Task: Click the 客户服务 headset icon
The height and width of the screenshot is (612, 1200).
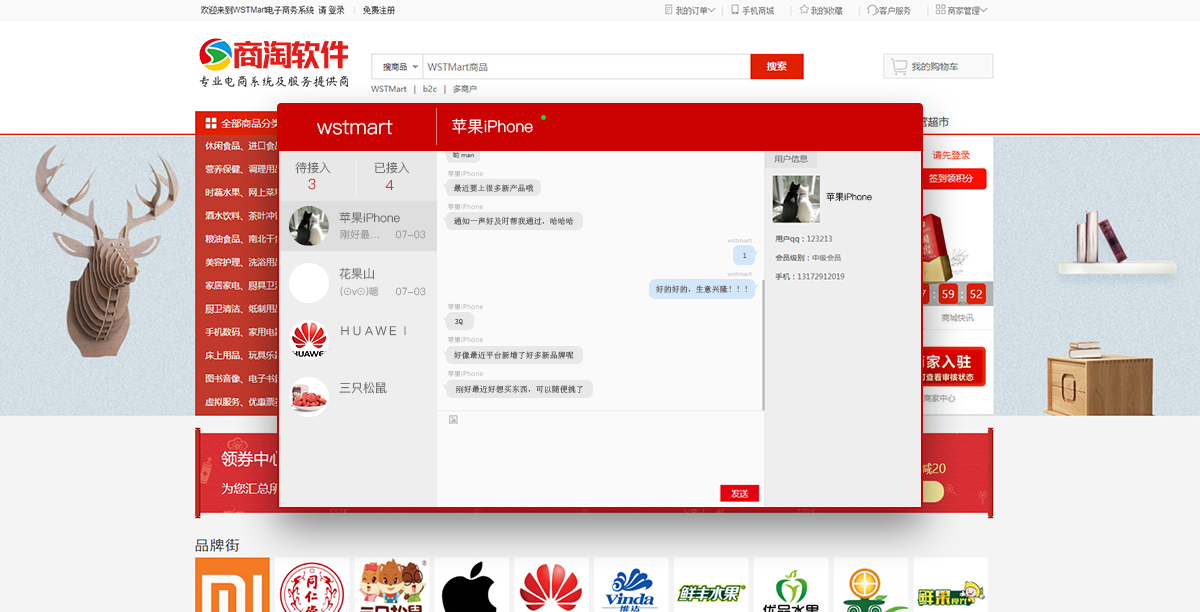Action: (x=872, y=10)
